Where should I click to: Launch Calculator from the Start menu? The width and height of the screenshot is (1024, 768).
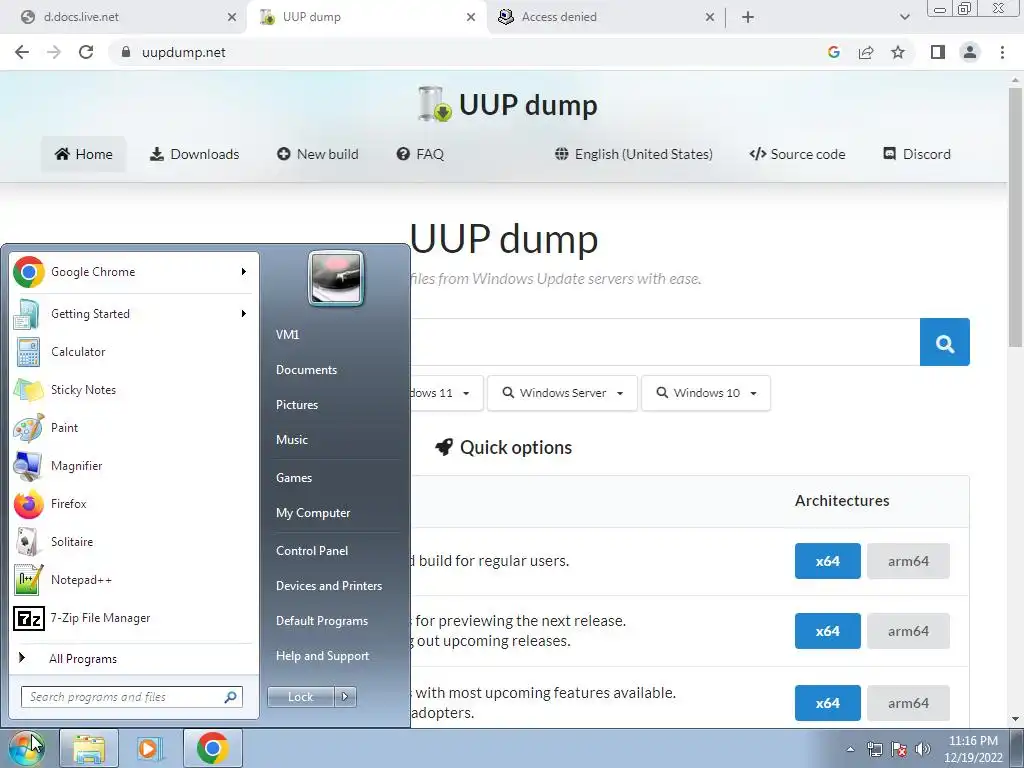(133, 352)
